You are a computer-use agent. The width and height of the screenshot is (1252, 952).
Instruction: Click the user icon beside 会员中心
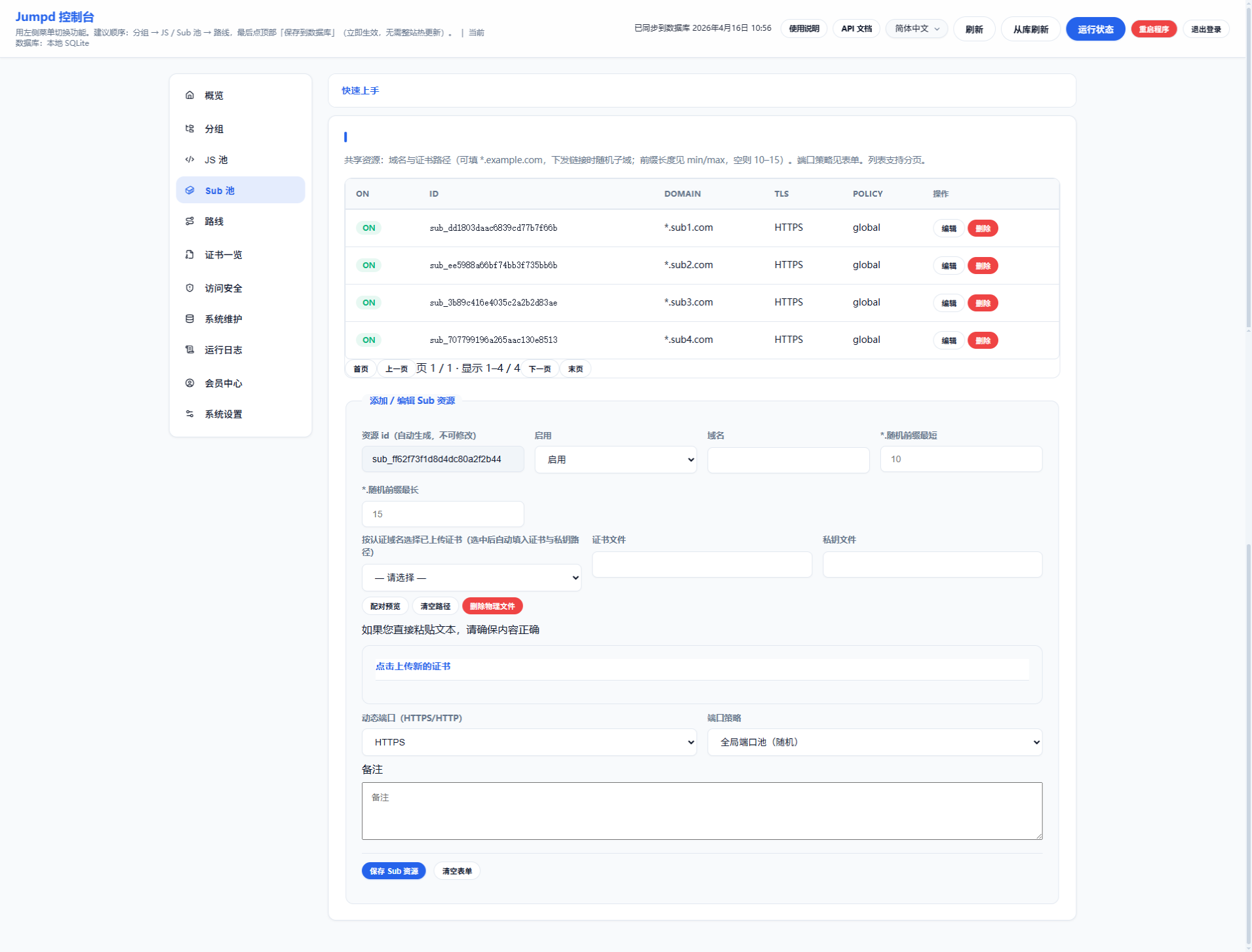(189, 383)
